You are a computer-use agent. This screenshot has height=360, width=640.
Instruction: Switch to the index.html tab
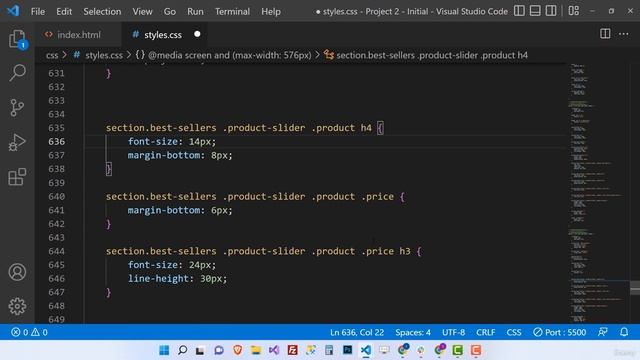click(79, 35)
